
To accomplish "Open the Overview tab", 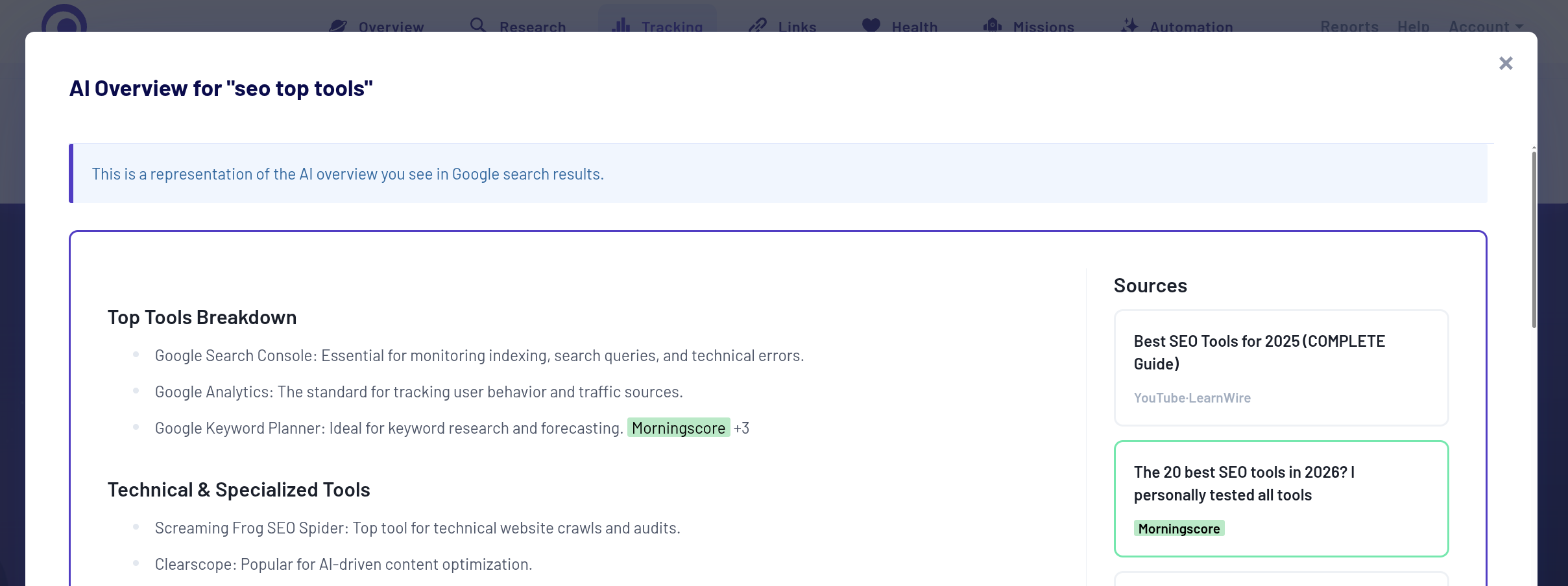I will (x=376, y=27).
